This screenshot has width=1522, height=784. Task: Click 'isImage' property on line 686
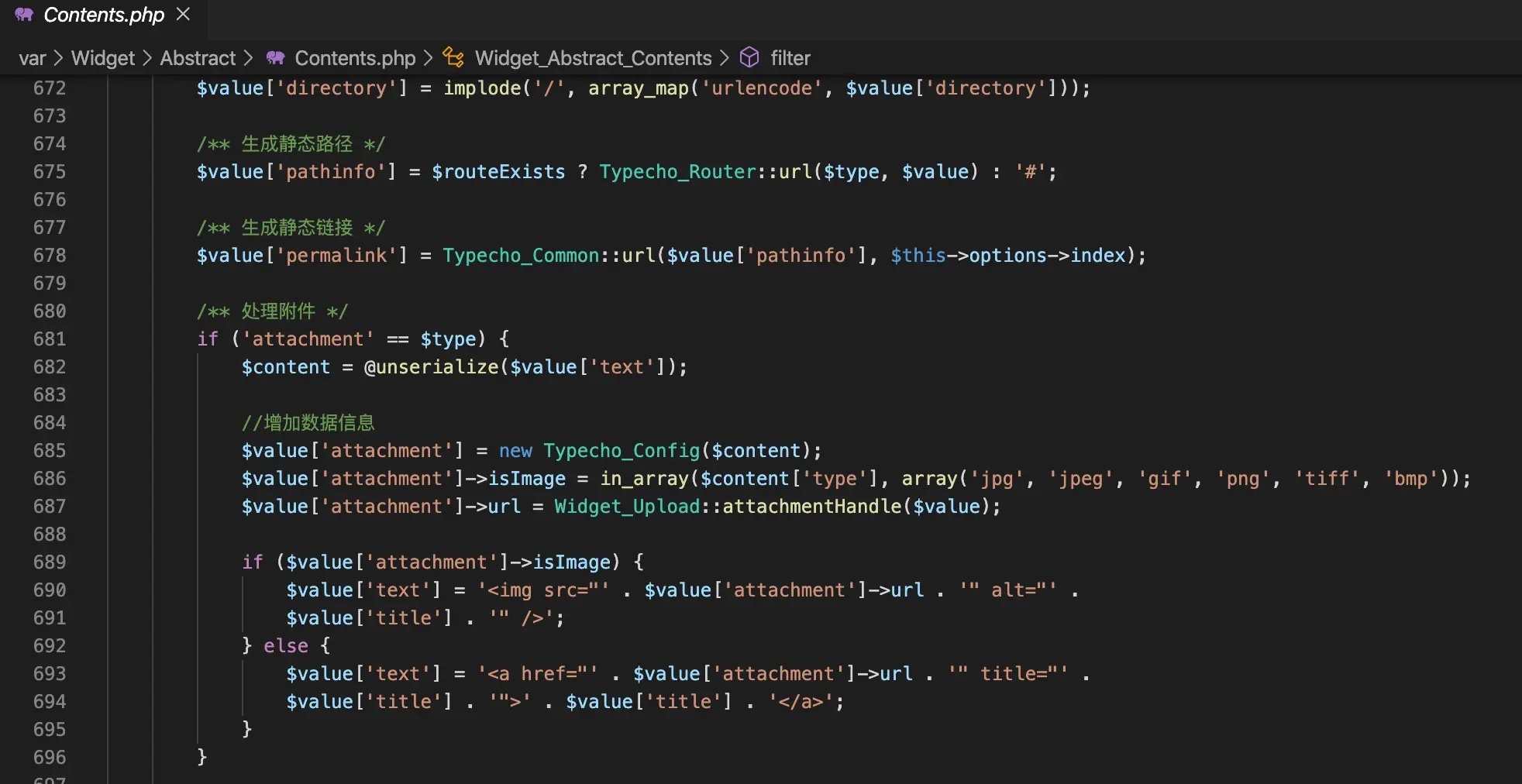tap(527, 479)
